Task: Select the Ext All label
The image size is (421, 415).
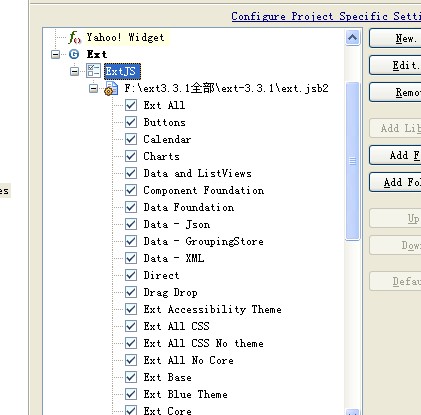Action: (164, 105)
